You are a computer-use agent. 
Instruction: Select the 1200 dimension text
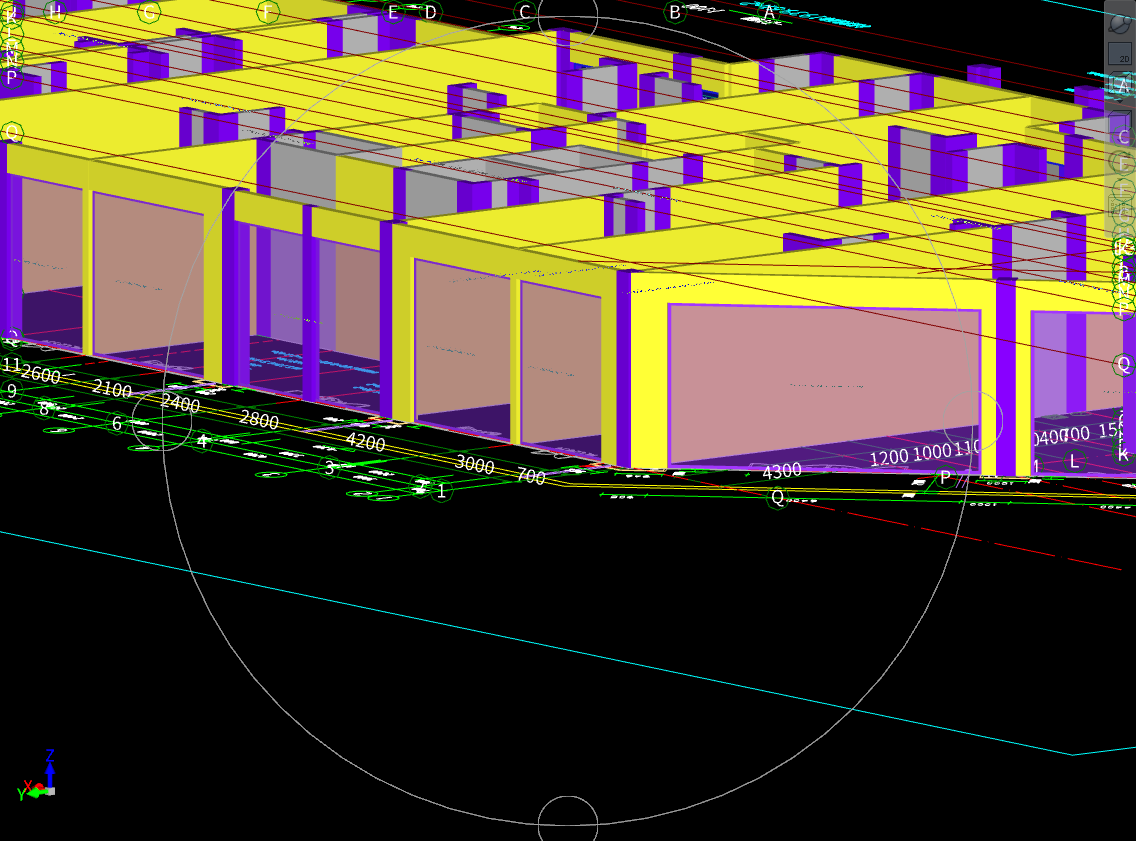coord(889,457)
